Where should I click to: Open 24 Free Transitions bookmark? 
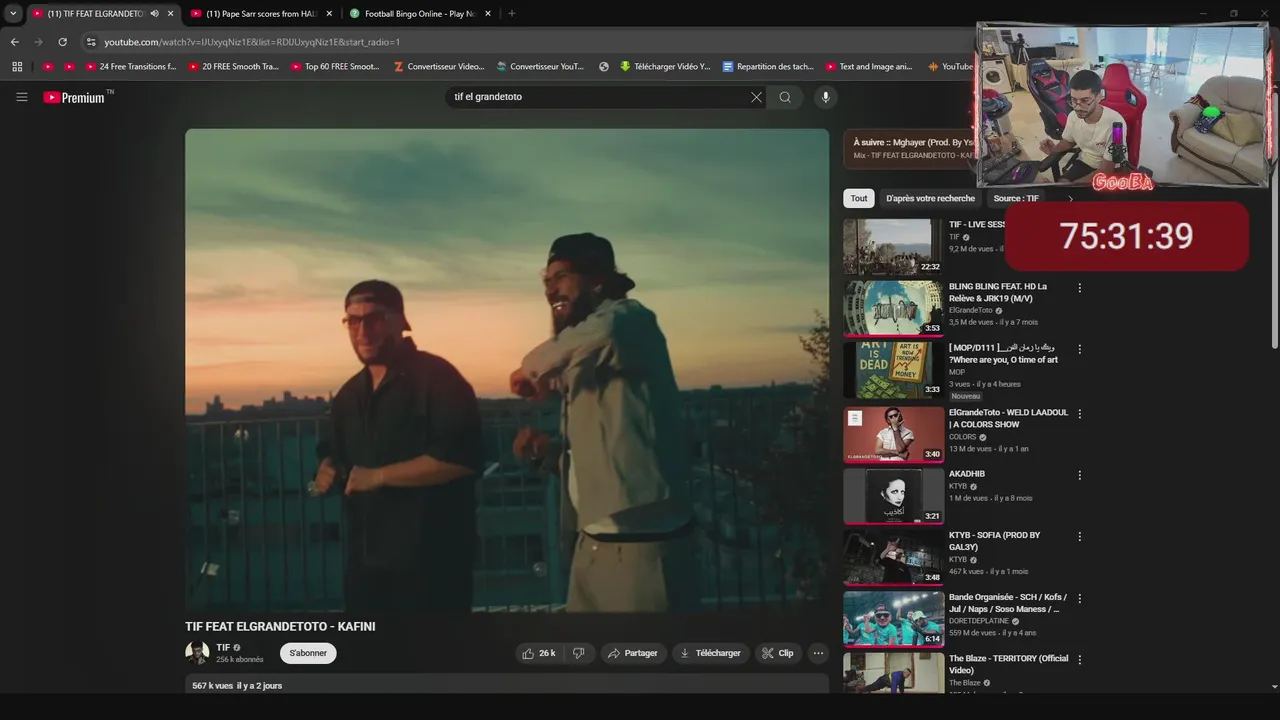click(130, 67)
